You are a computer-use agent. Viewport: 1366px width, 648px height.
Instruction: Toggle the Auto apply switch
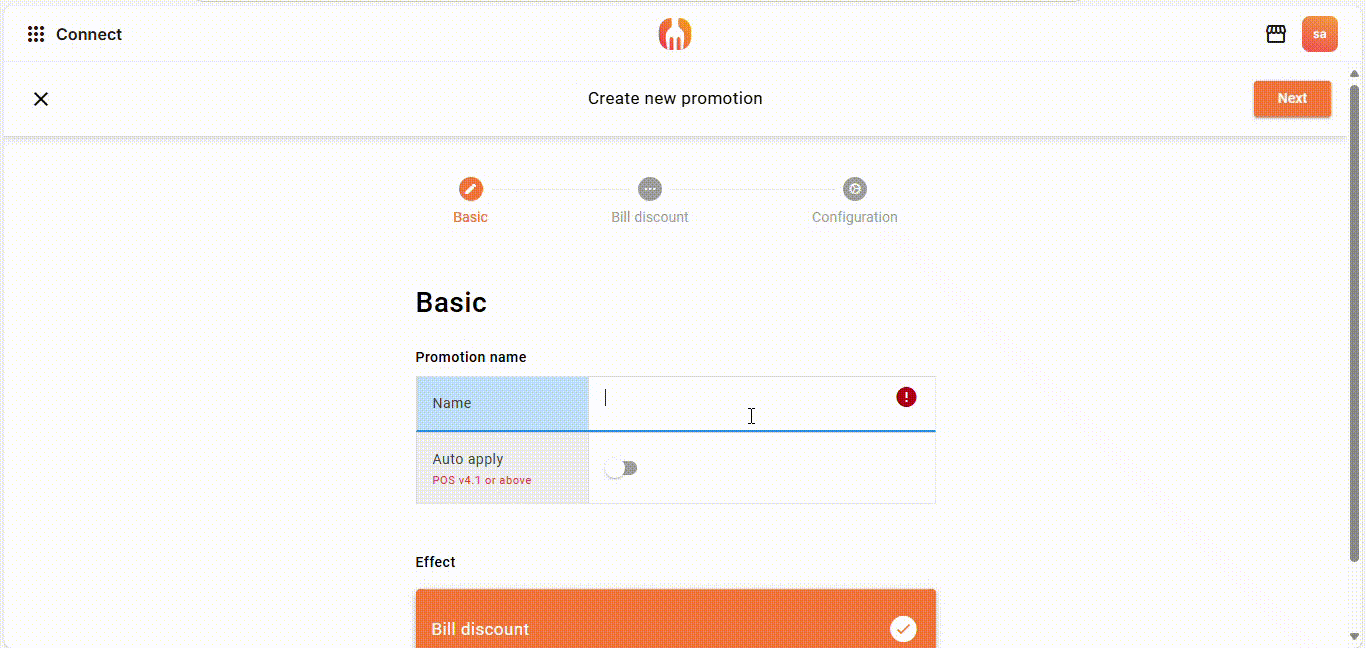pyautogui.click(x=621, y=468)
